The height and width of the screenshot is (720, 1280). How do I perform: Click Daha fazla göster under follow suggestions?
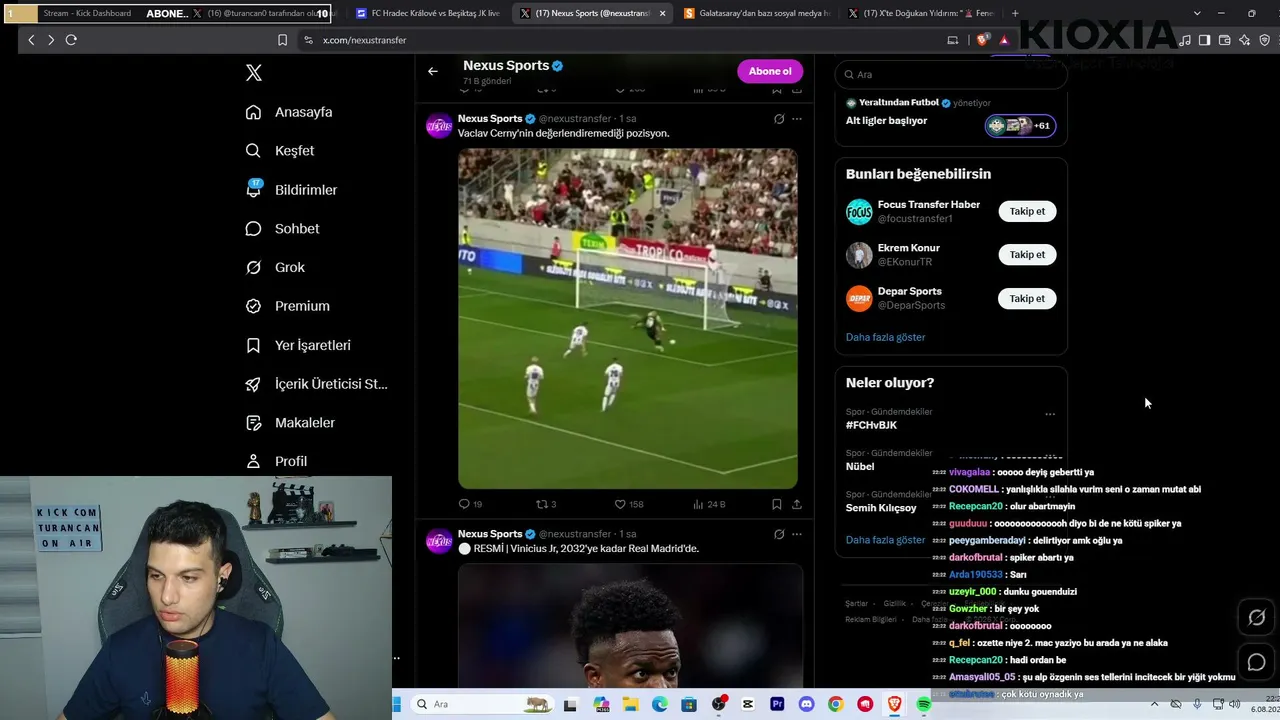886,337
